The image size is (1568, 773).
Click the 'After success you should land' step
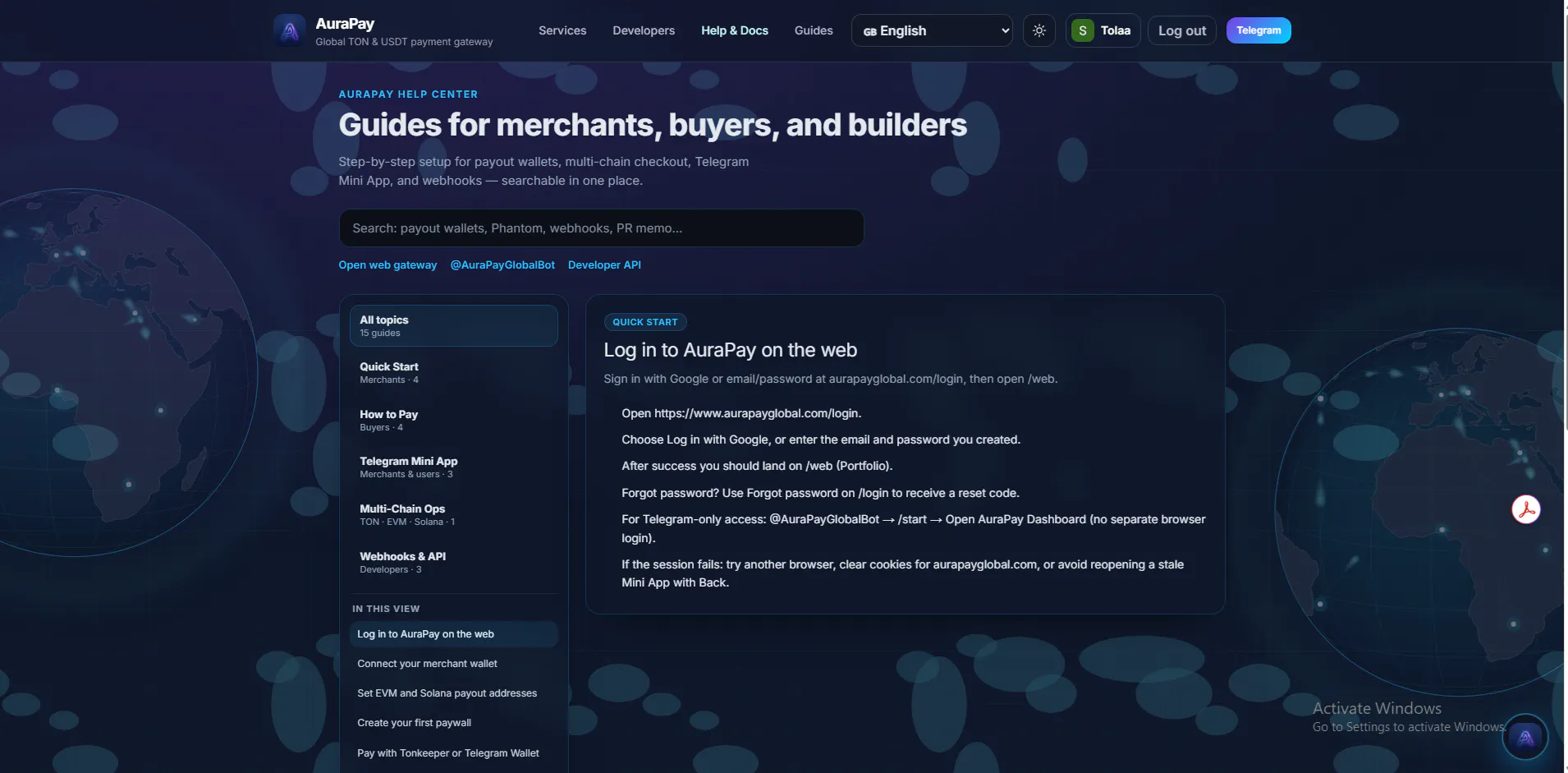click(757, 466)
